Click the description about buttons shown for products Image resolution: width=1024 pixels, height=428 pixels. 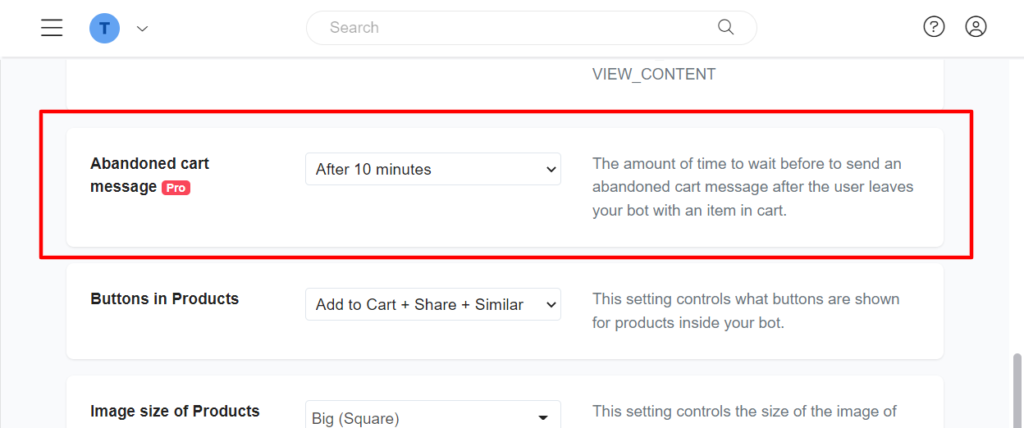[745, 311]
